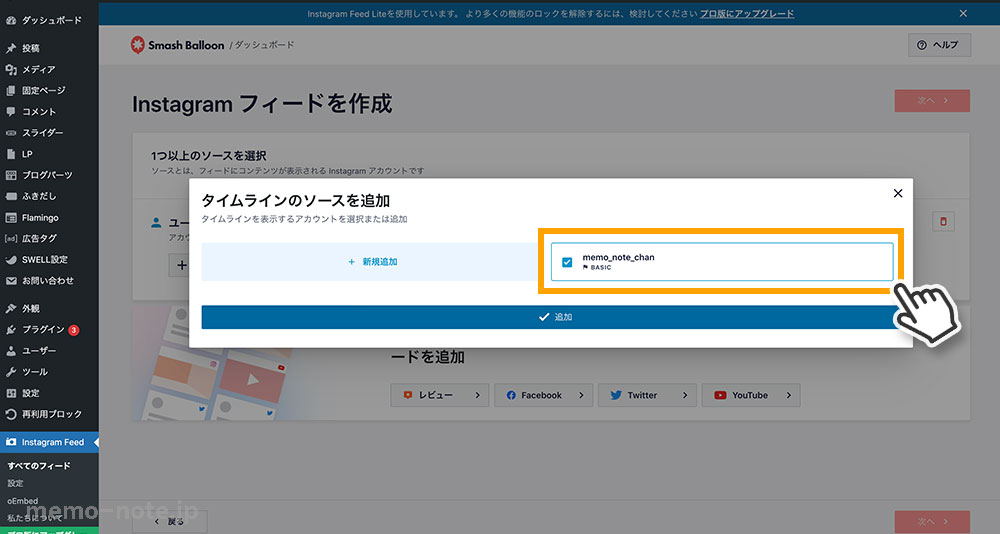The height and width of the screenshot is (534, 1000).
Task: Choose 新規追加 to add a new source
Action: (373, 262)
